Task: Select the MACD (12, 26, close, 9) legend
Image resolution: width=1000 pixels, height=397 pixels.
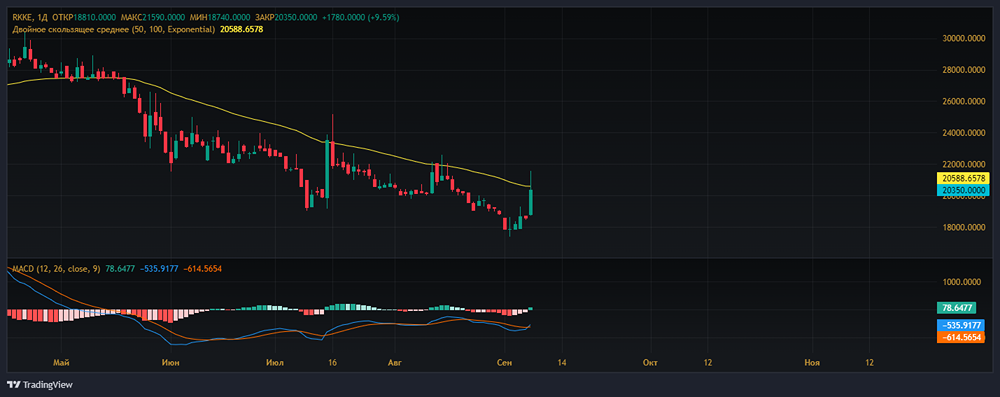Action: pyautogui.click(x=56, y=269)
